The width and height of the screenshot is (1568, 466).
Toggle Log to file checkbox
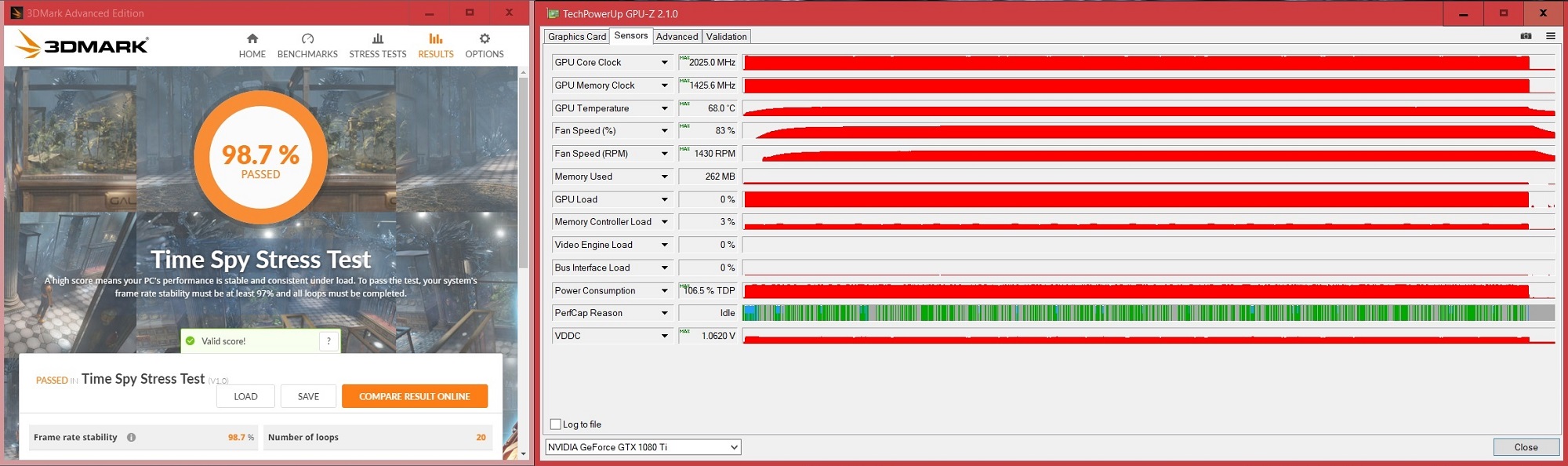click(x=555, y=424)
